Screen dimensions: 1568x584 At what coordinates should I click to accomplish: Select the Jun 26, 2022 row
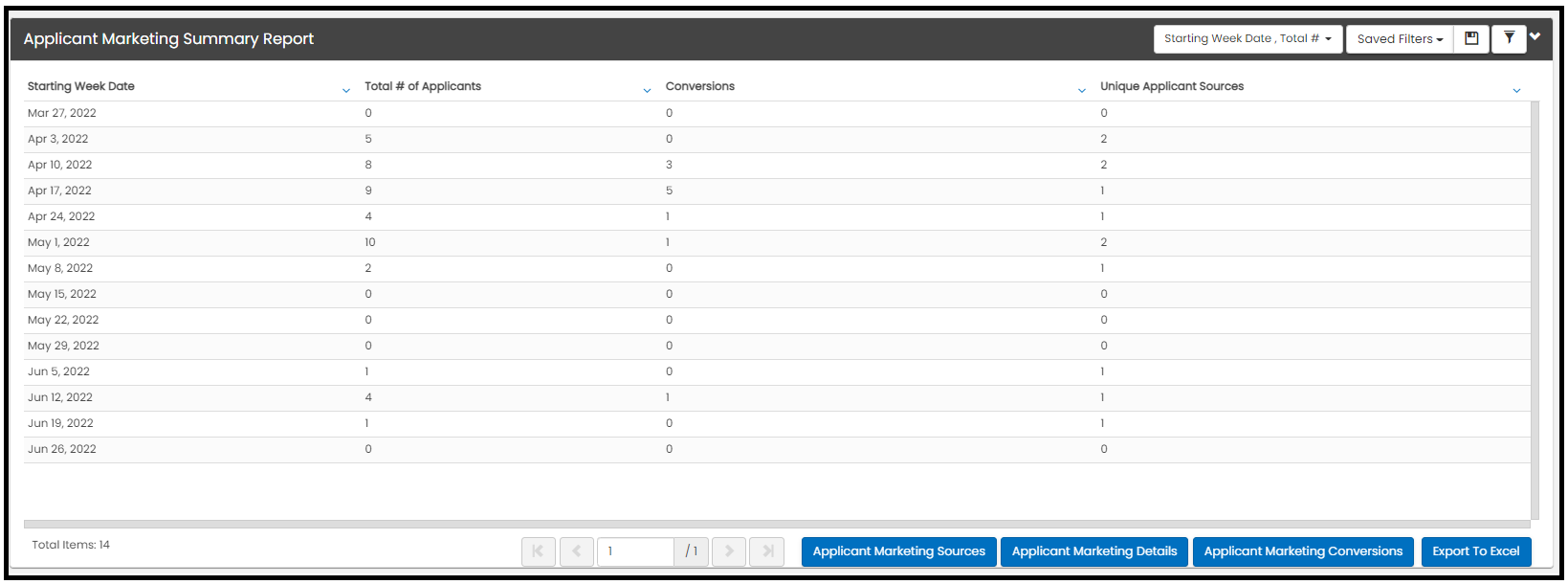(776, 449)
